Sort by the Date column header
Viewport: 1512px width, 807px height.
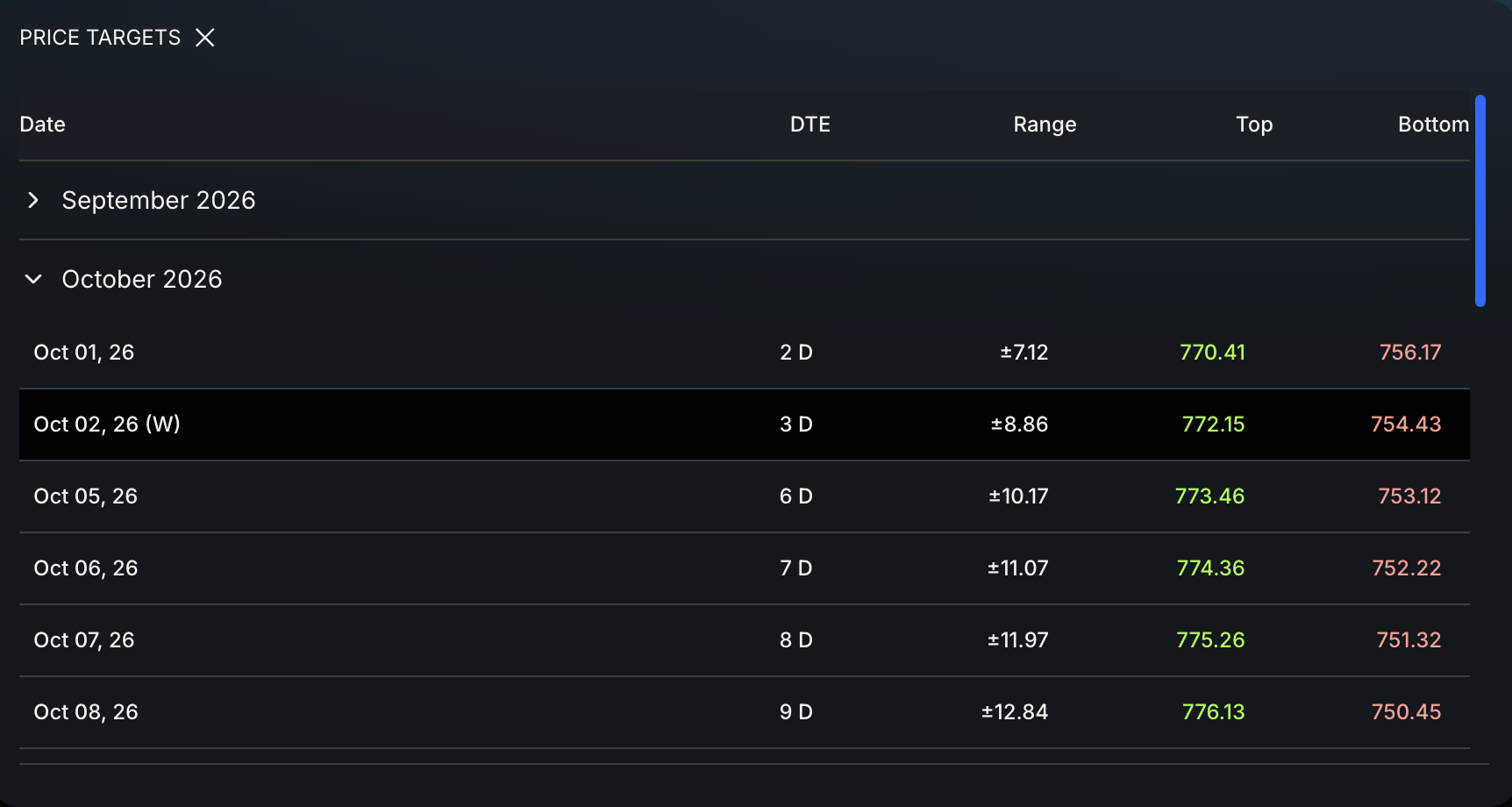[42, 125]
